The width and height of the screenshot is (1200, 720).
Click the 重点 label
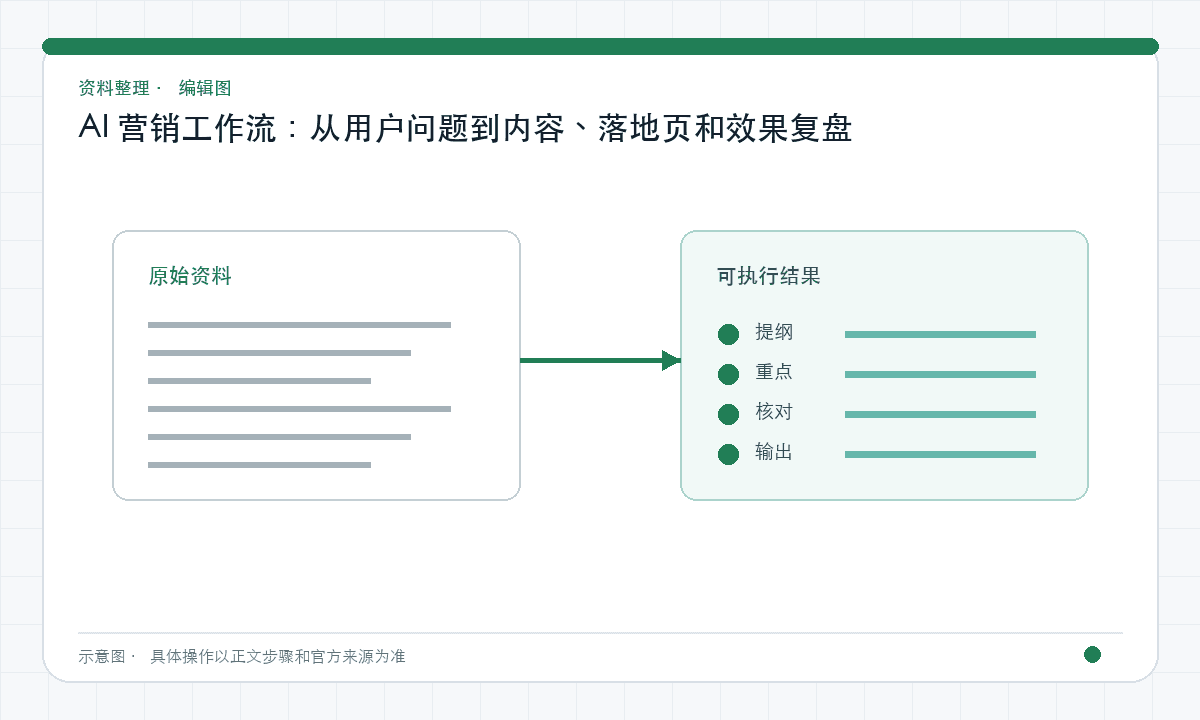pyautogui.click(x=774, y=372)
